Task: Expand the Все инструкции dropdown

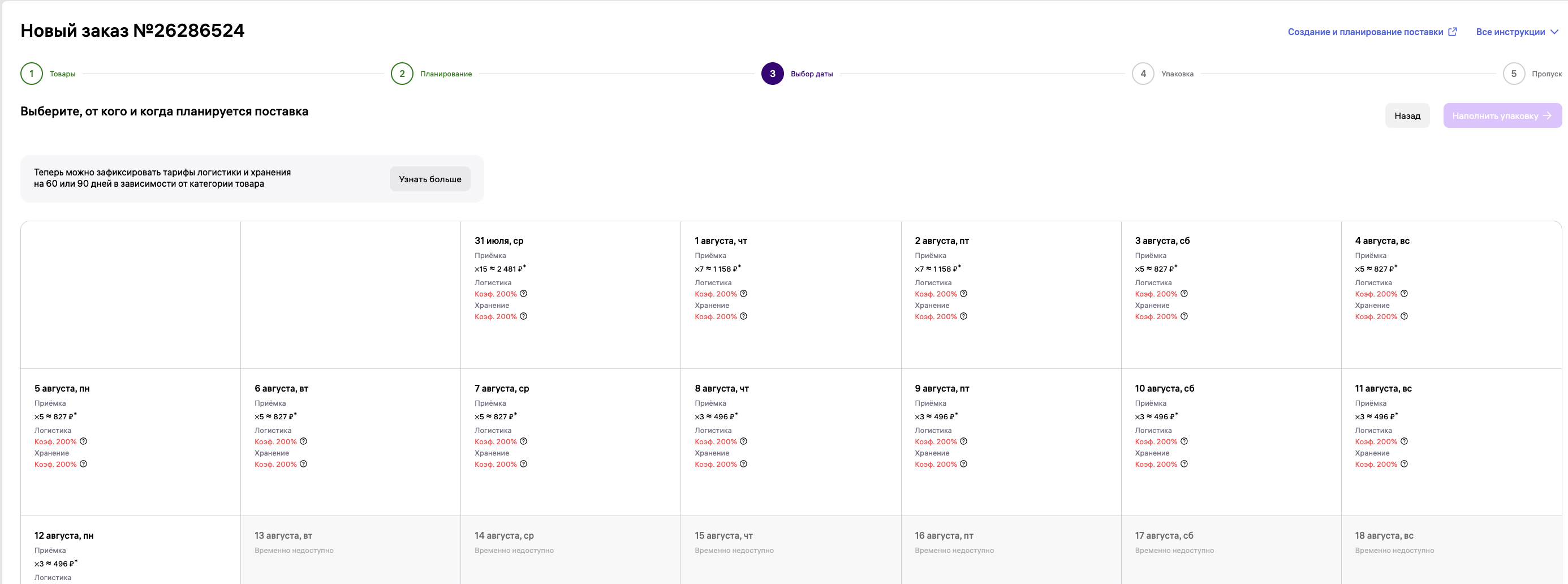Action: click(x=1517, y=32)
